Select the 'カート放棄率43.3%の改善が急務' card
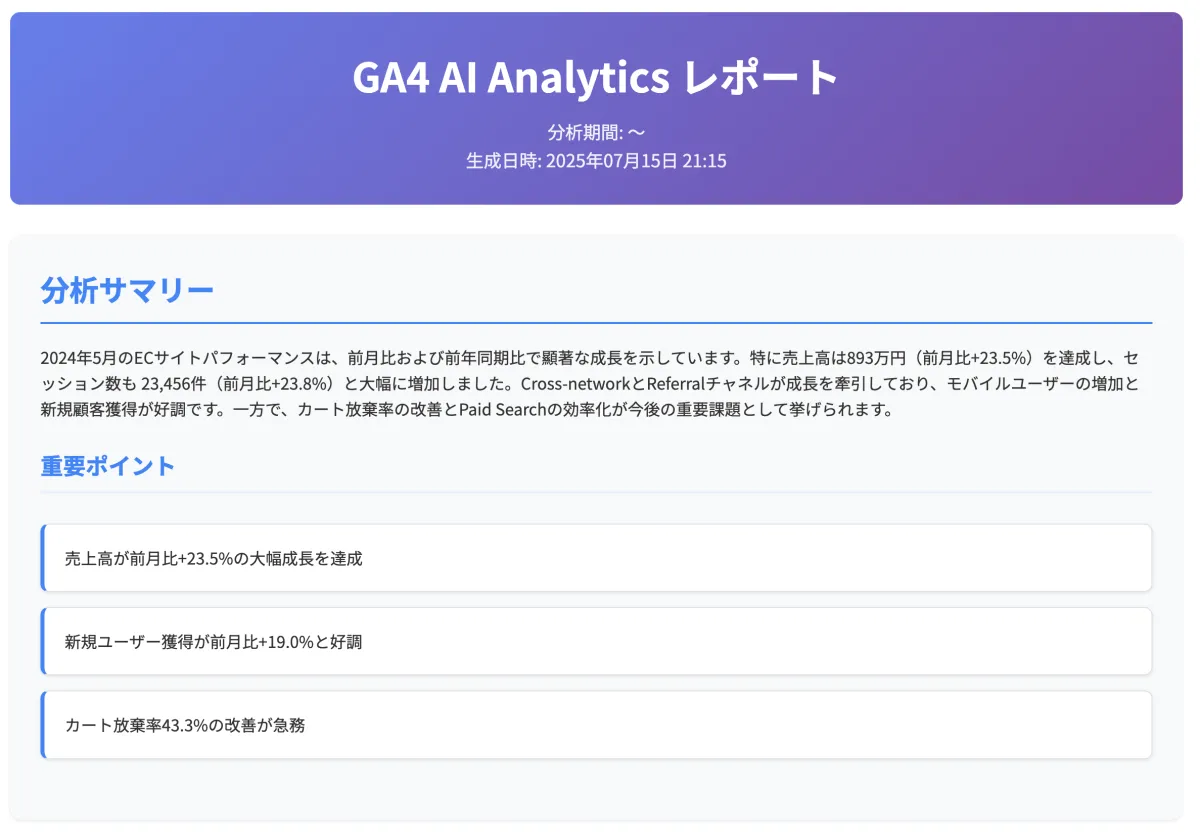Viewport: 1200px width, 835px height. click(596, 725)
